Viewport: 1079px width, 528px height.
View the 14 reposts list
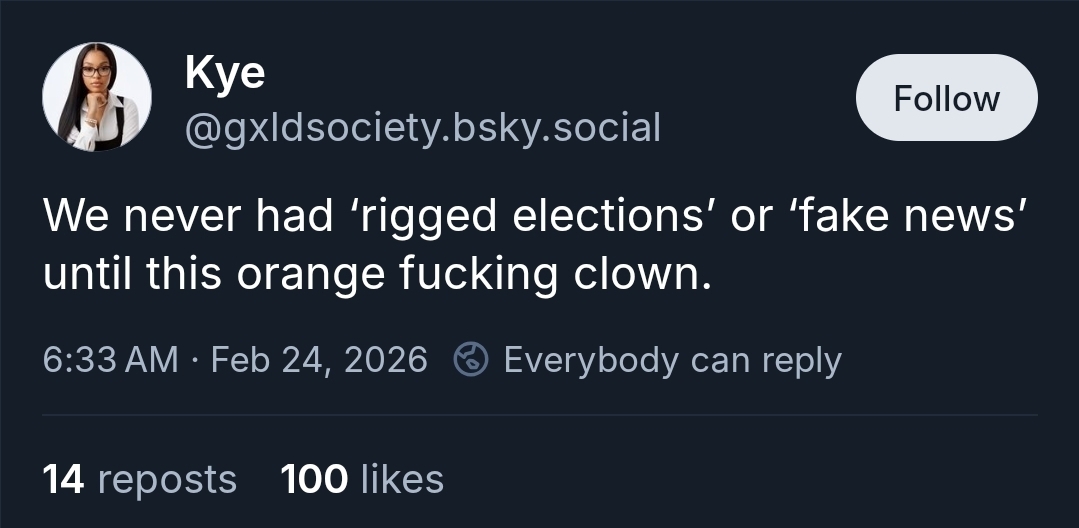pyautogui.click(x=140, y=479)
